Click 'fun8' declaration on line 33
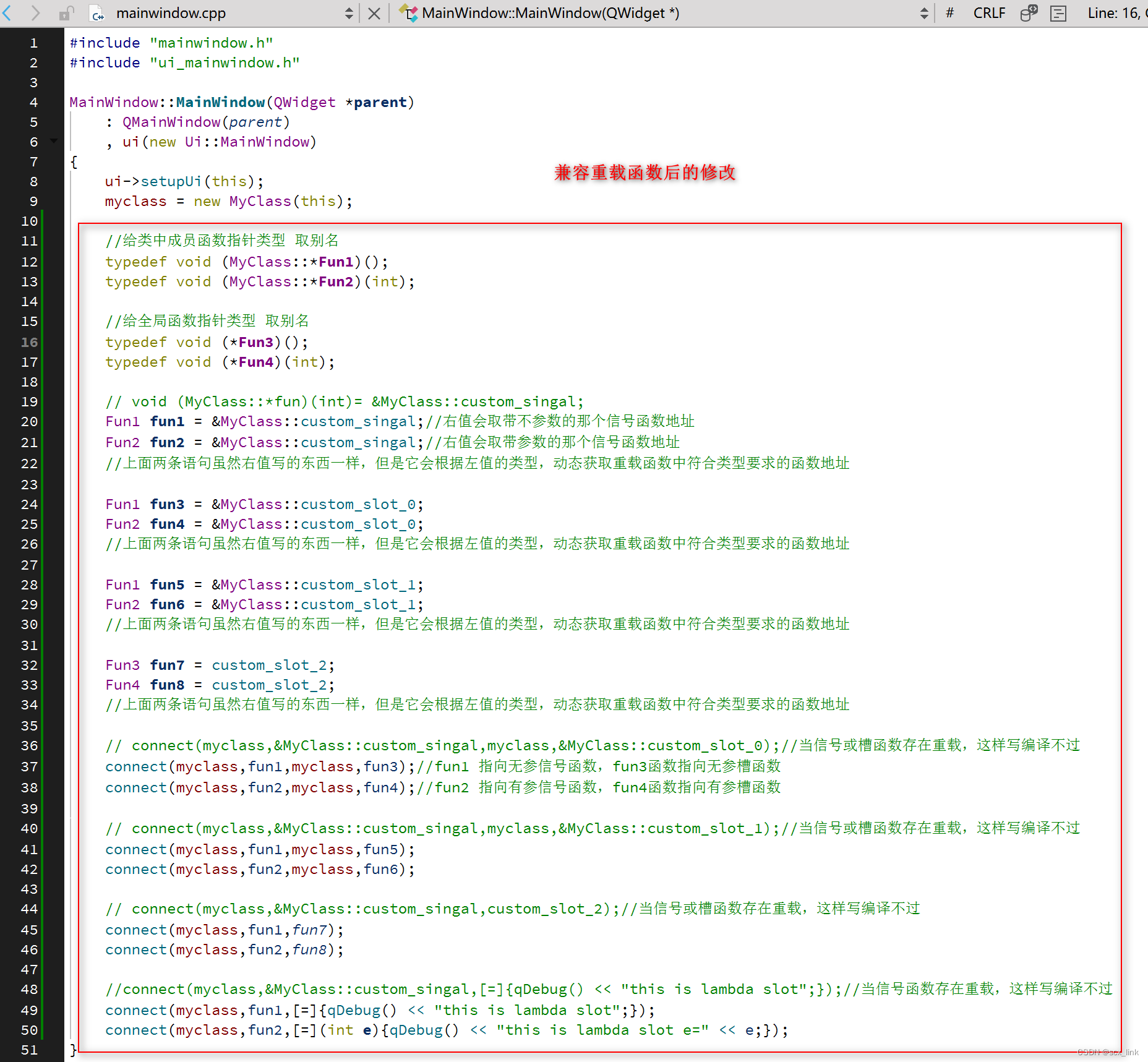Image resolution: width=1148 pixels, height=1062 pixels. click(x=167, y=685)
